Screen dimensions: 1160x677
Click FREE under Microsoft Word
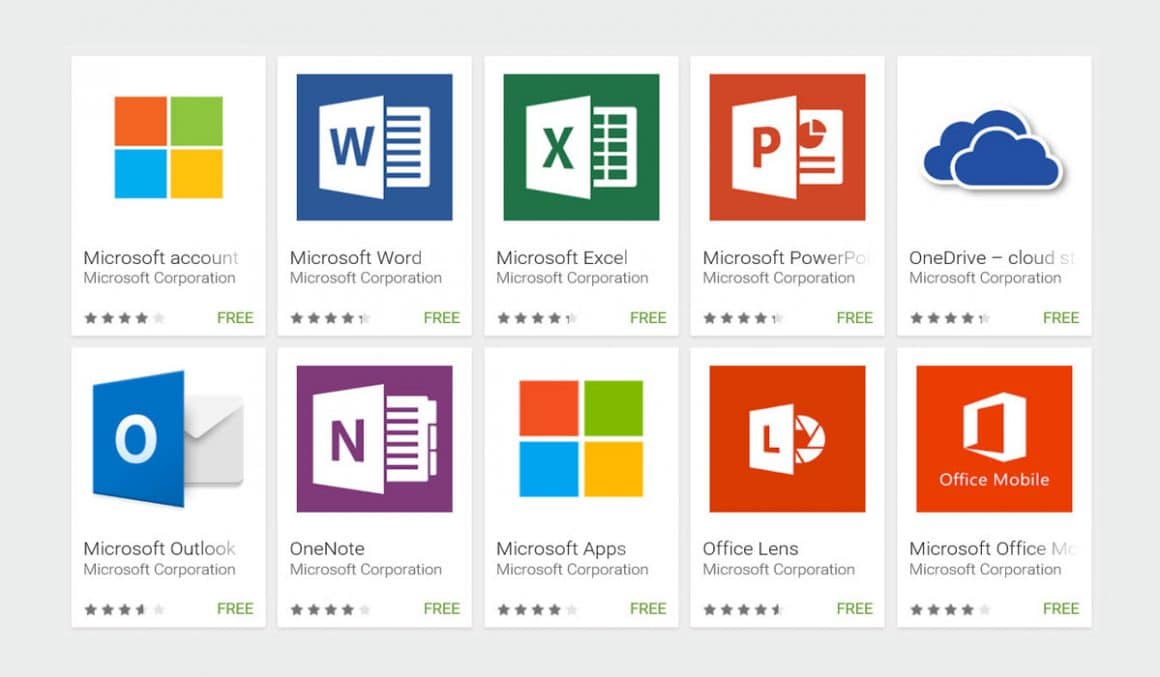click(x=441, y=318)
